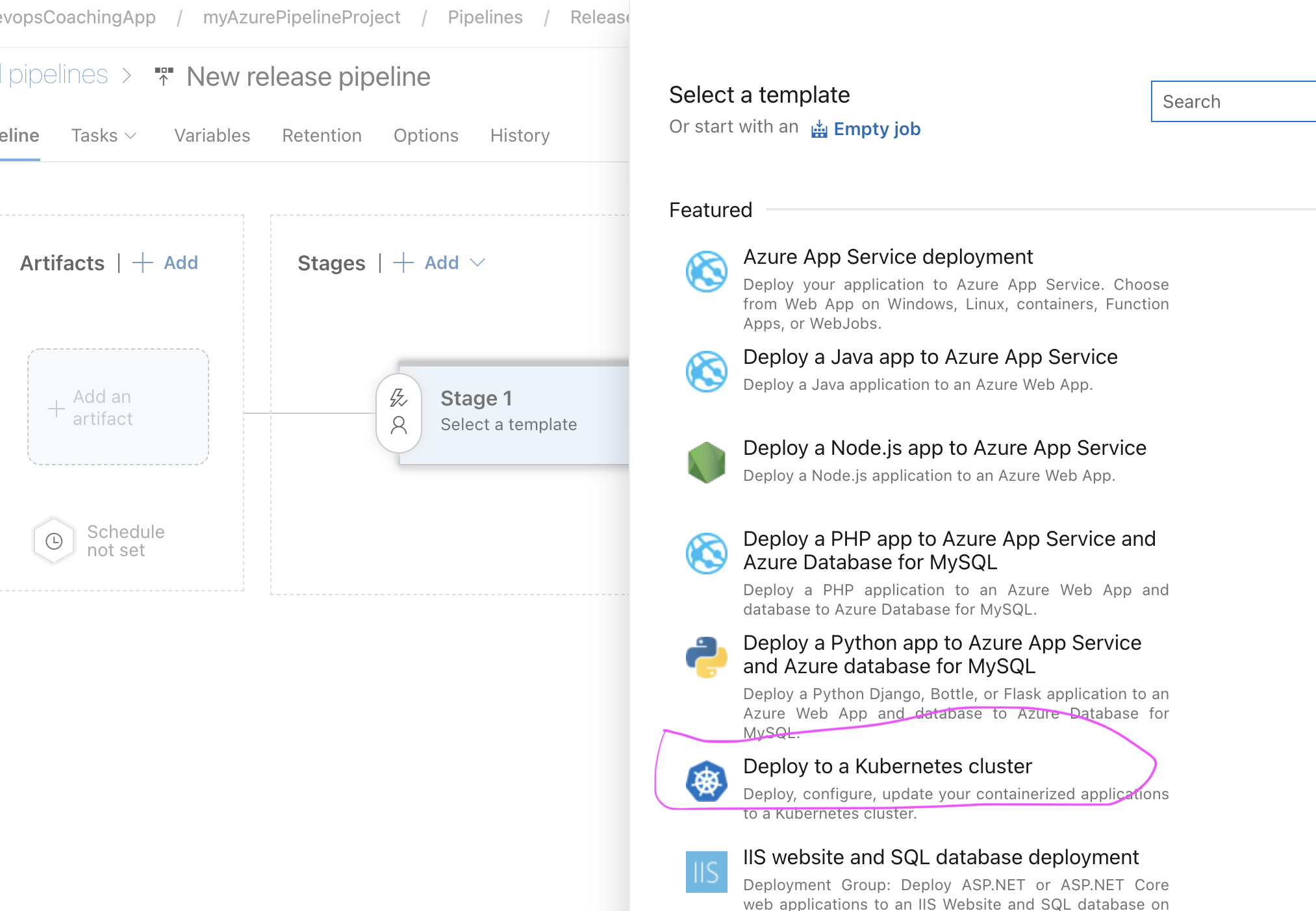The height and width of the screenshot is (911, 1316).
Task: Click the Schedule not set clock icon
Action: pos(55,541)
